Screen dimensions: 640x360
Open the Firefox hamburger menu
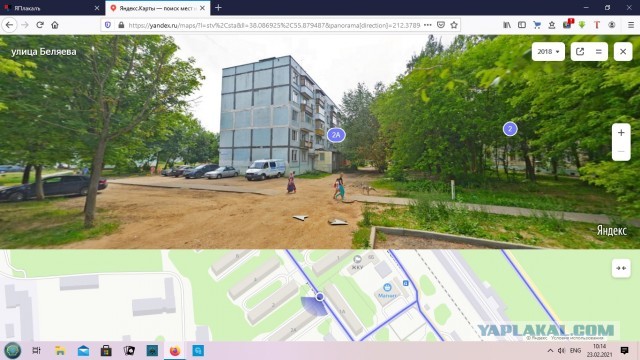click(631, 25)
